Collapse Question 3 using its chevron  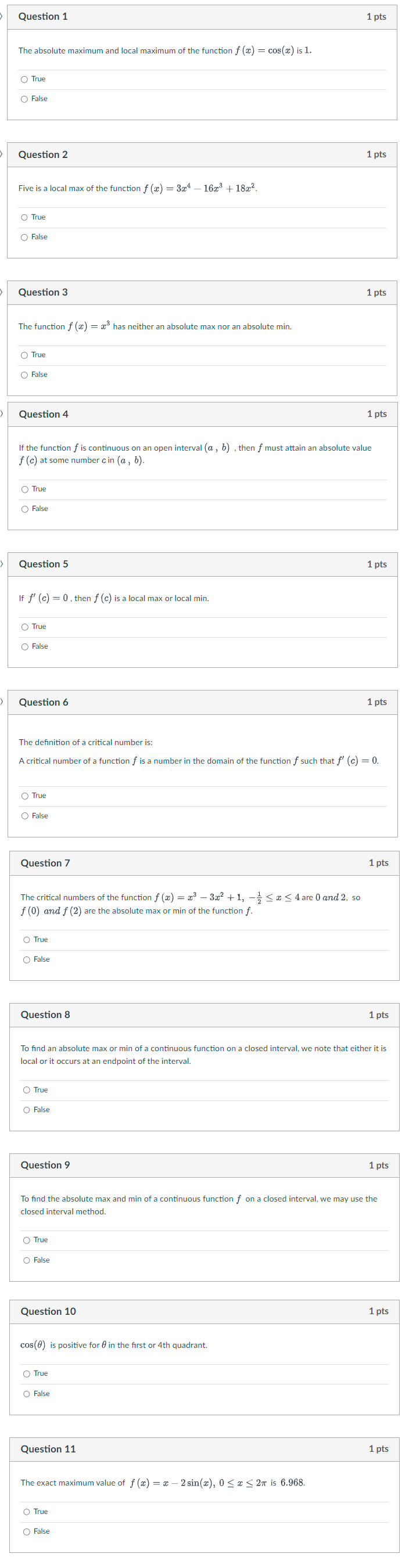tap(2, 292)
